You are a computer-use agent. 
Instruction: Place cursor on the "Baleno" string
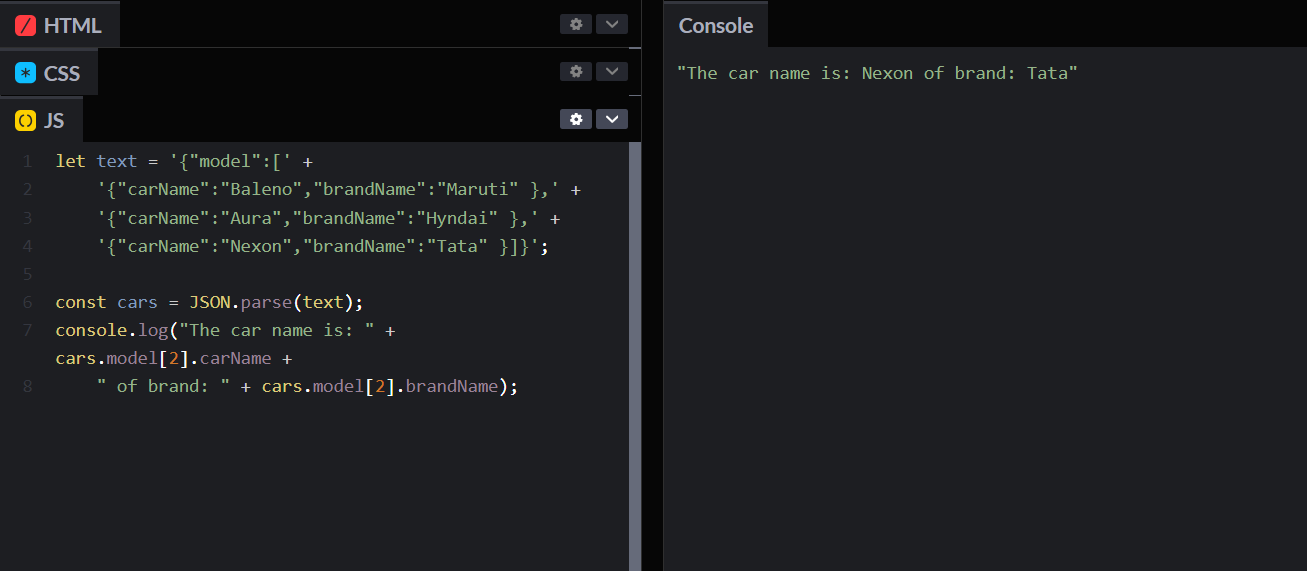(x=262, y=189)
